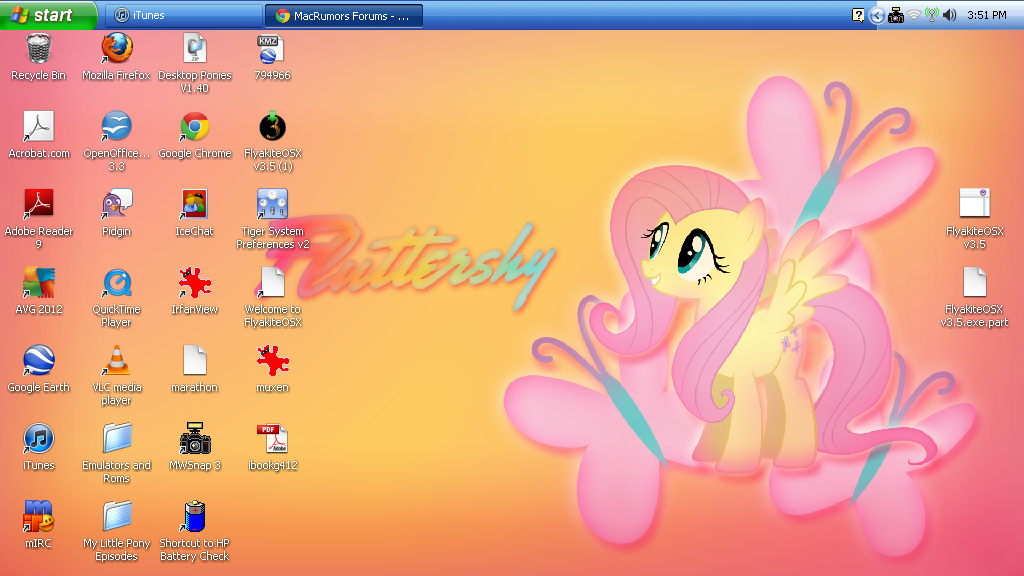This screenshot has height=576, width=1024.
Task: Select the Google Earth shortcut
Action: click(39, 360)
